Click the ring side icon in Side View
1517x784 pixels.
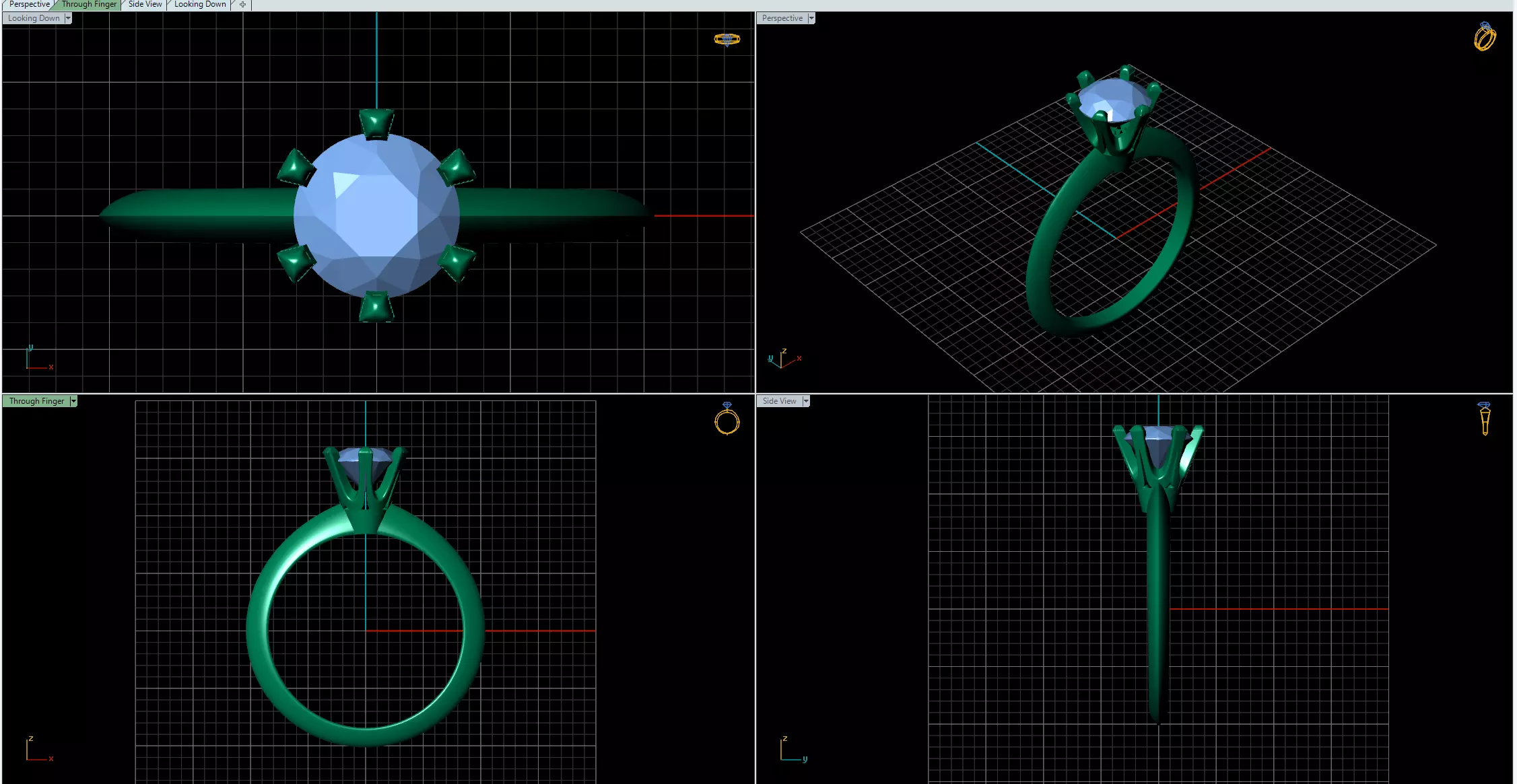(x=1485, y=419)
